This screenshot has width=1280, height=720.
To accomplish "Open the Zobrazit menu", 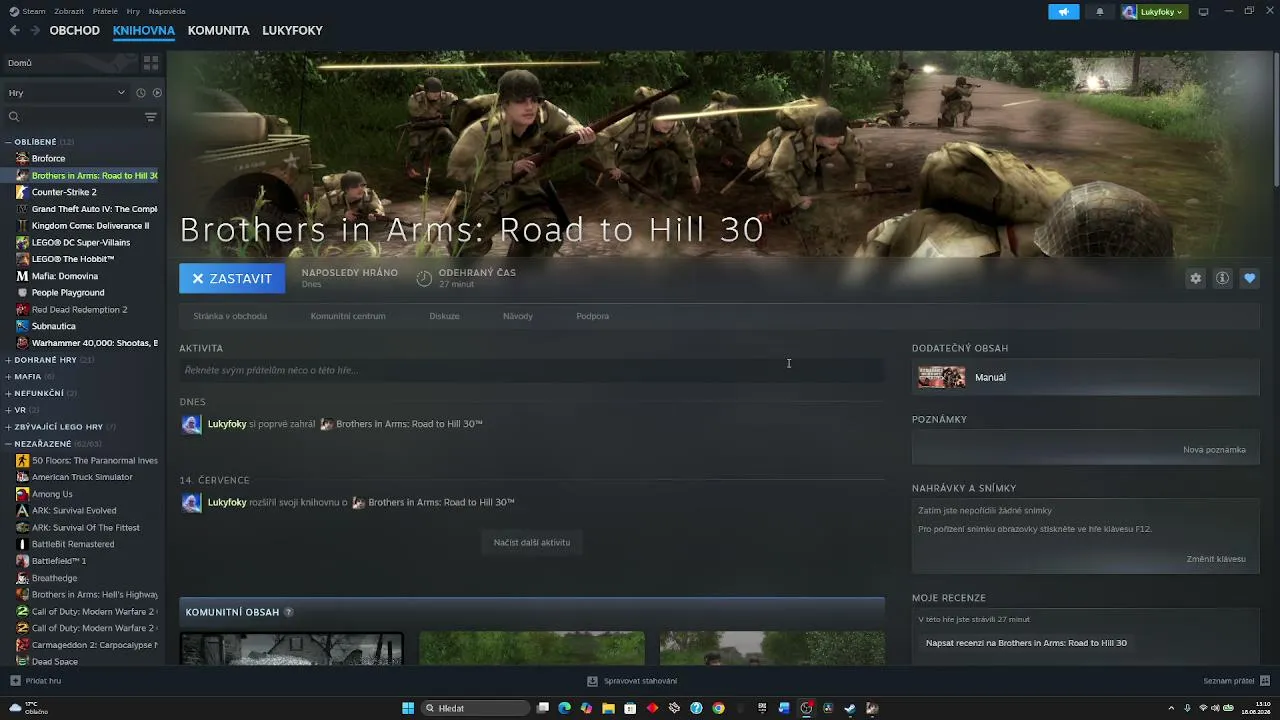I will pyautogui.click(x=69, y=12).
